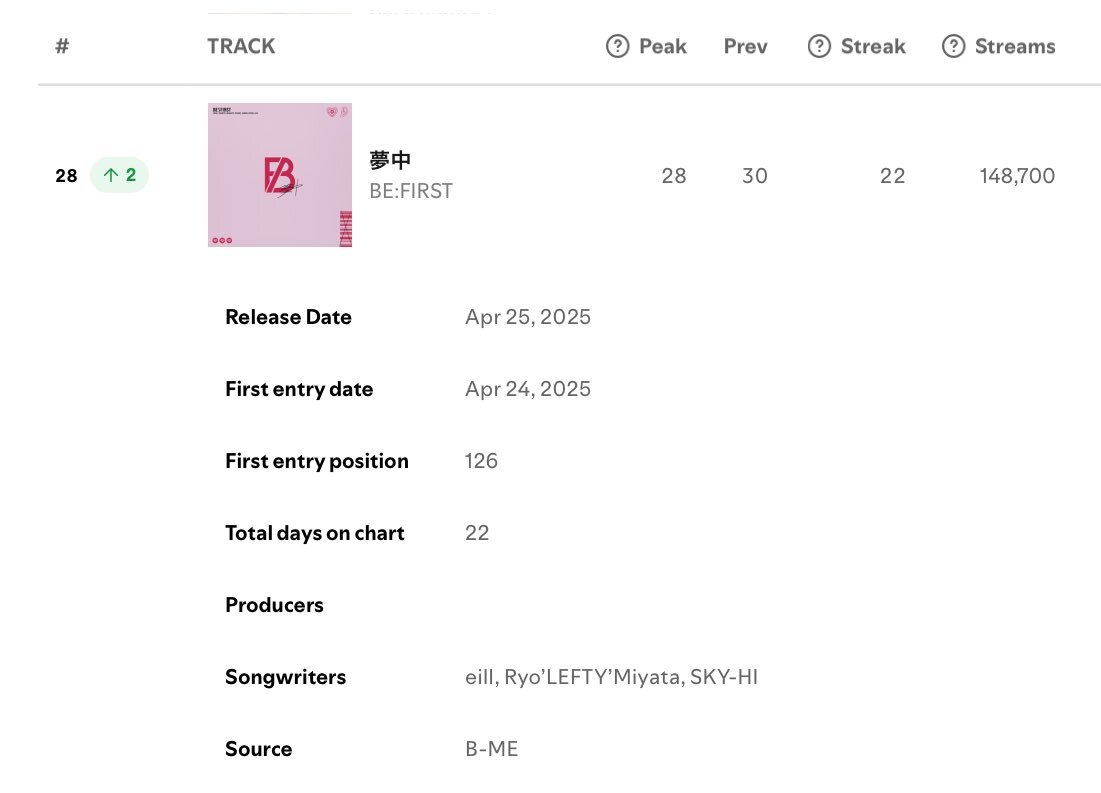
Task: Open the track title 夢中
Action: coord(390,160)
